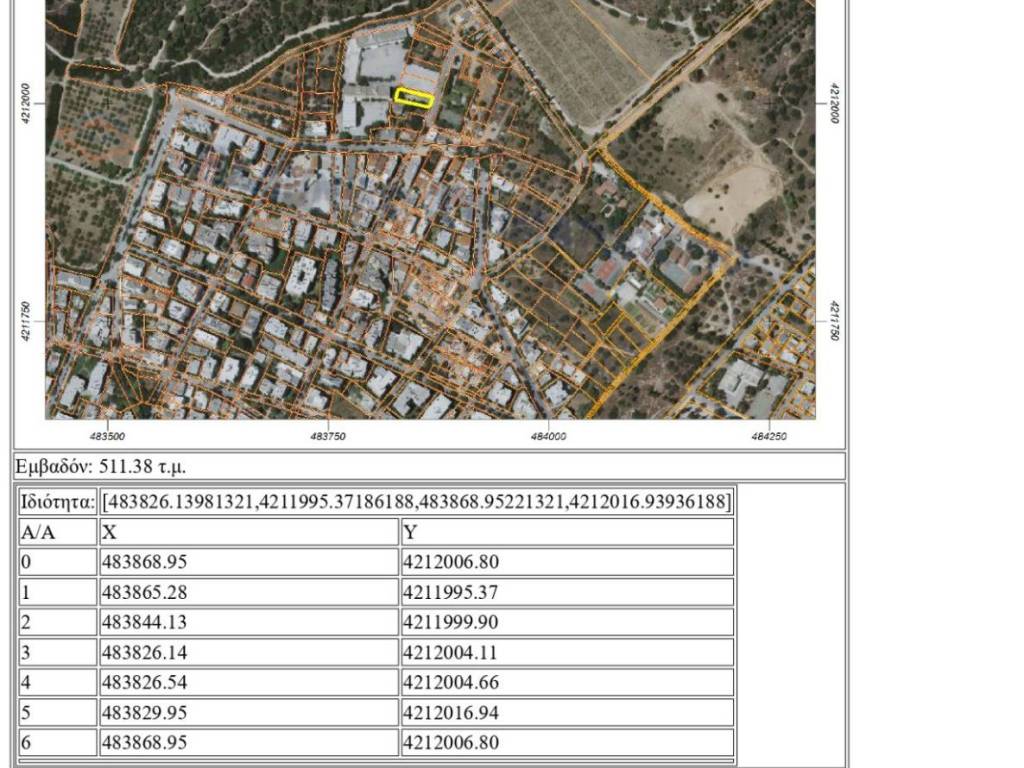Select X value 483865.28 in row 1
Image resolution: width=1024 pixels, height=768 pixels.
click(144, 592)
